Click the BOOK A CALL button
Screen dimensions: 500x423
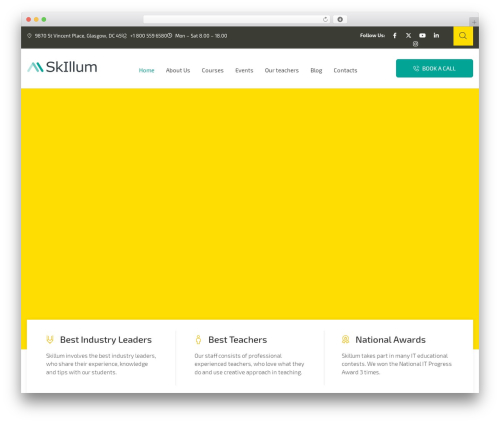tap(434, 68)
